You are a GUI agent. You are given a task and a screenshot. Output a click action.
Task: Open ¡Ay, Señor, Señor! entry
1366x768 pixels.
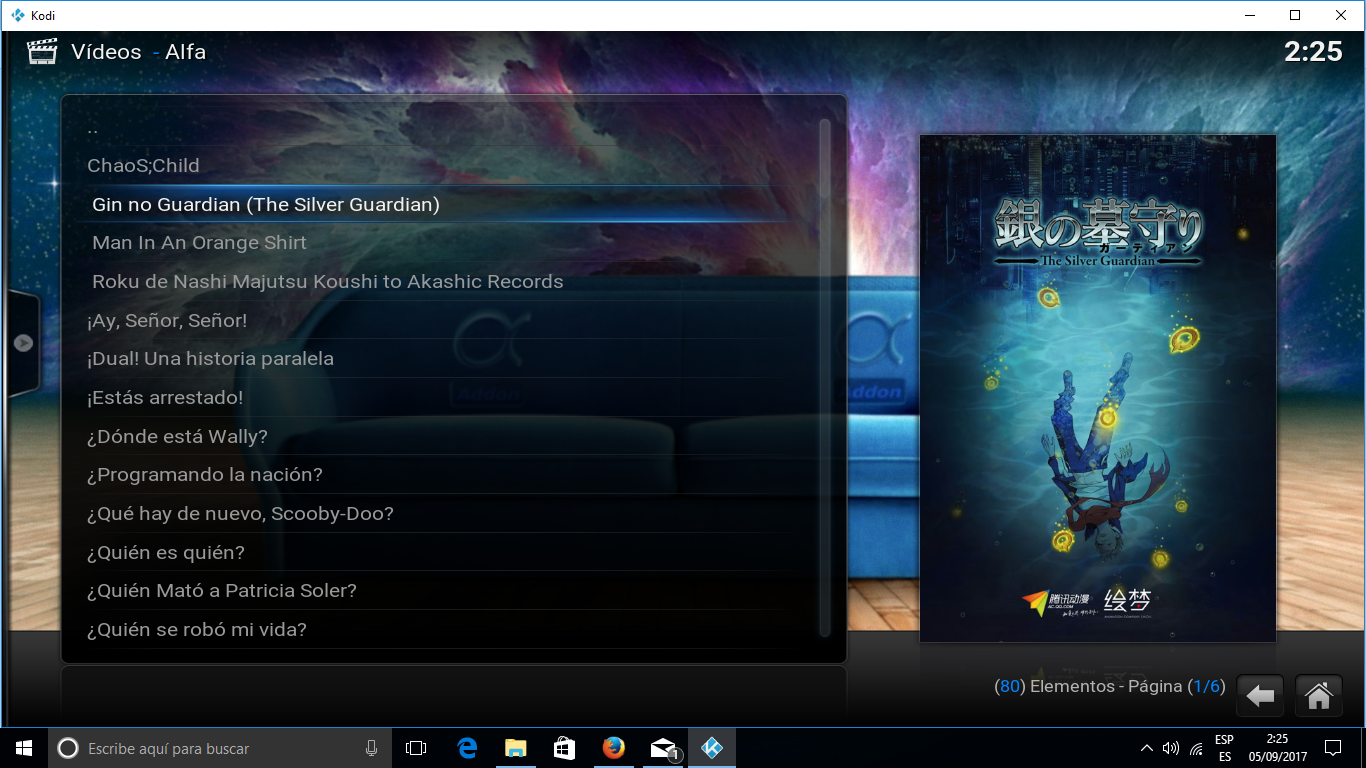(440, 321)
